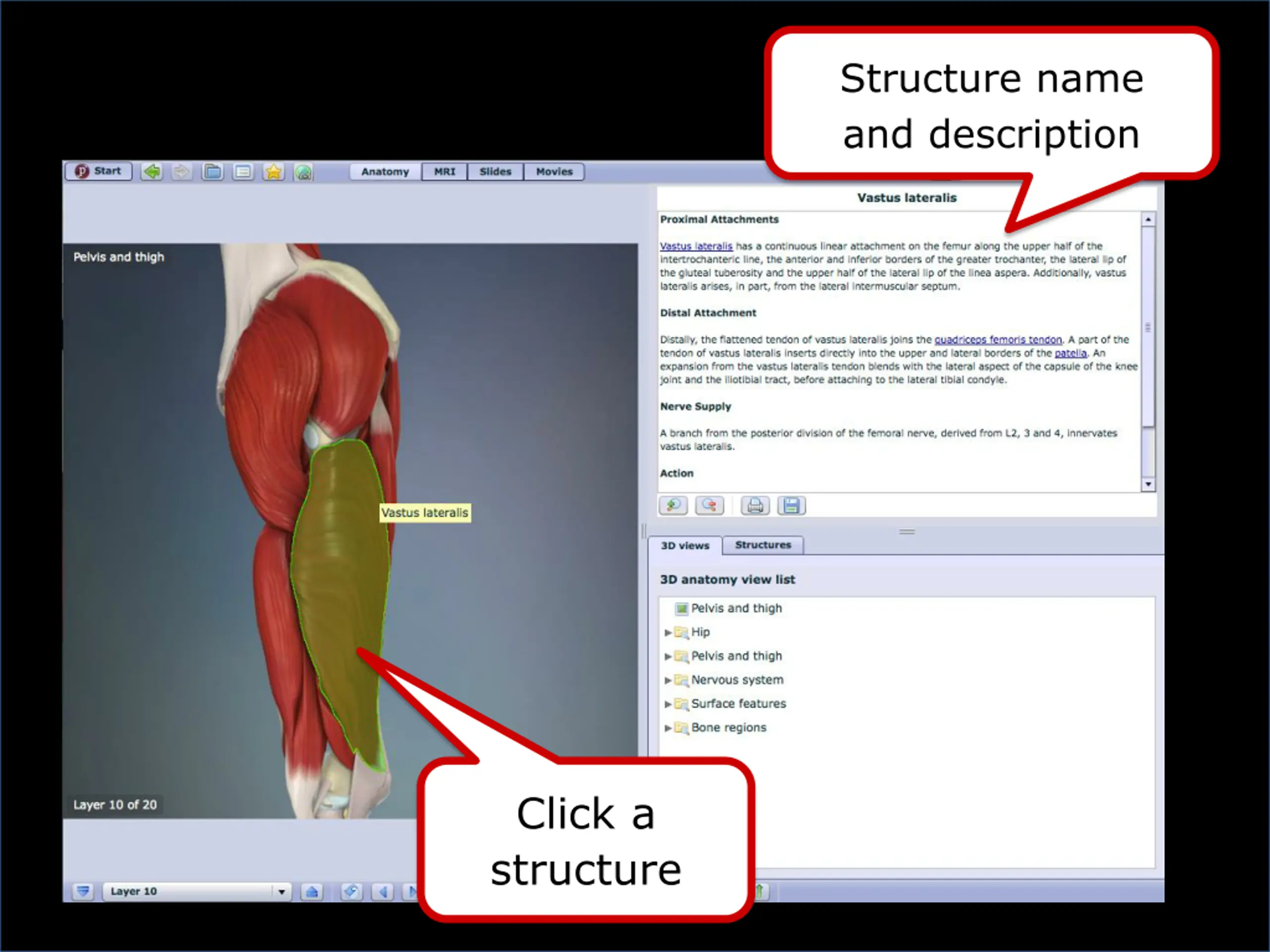Click the rotate view icon in bottom bar
Viewport: 1270px width, 952px height.
351,891
